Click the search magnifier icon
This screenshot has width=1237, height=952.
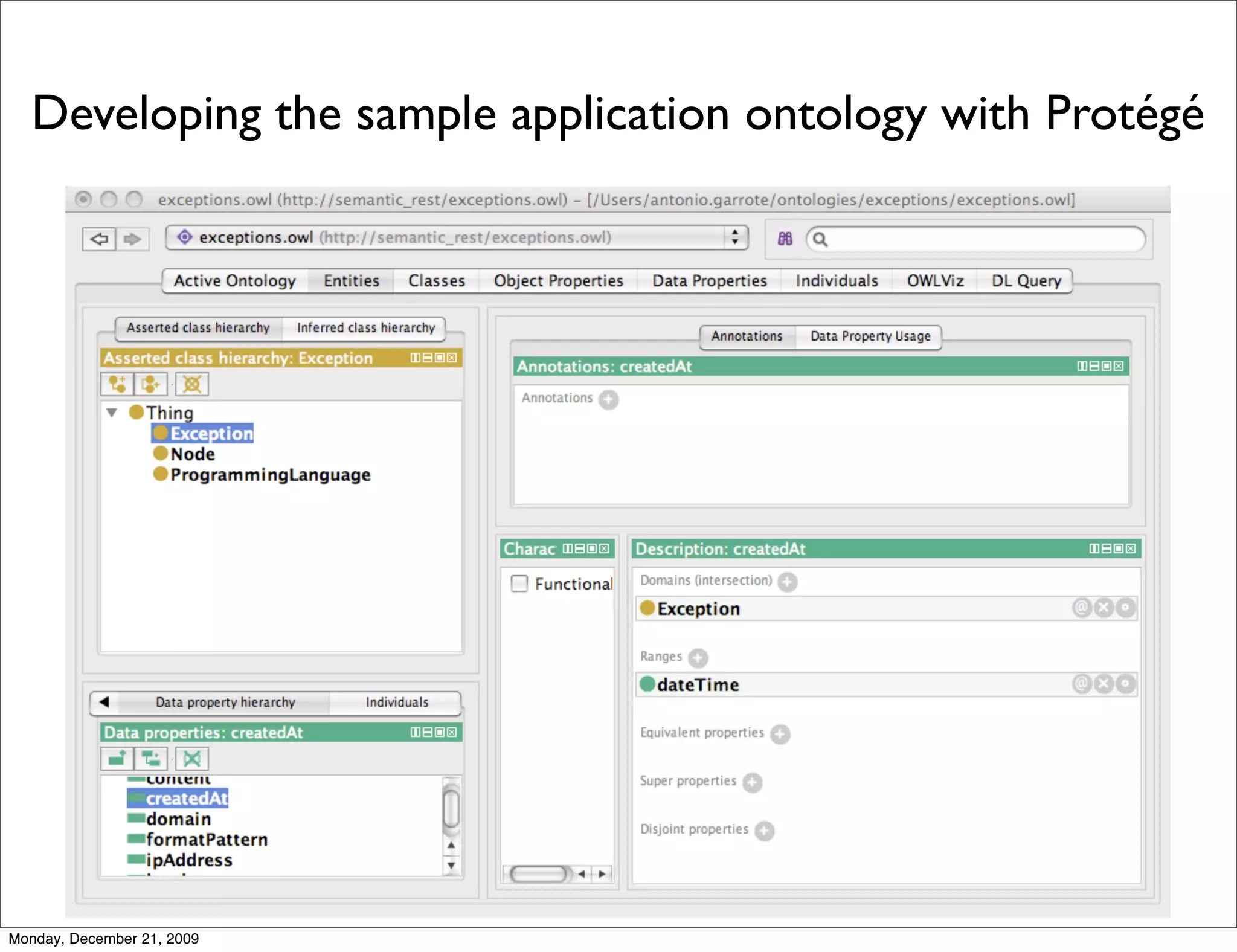click(820, 240)
